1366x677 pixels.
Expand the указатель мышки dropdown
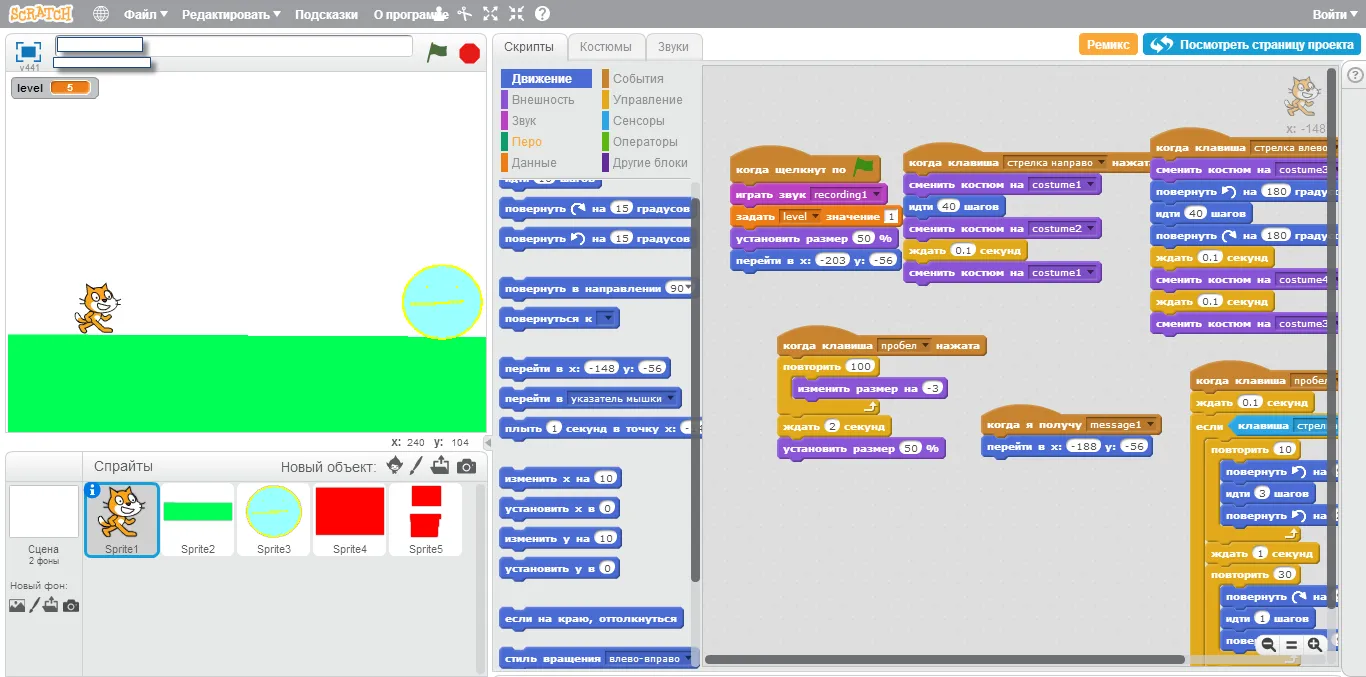[x=623, y=398]
